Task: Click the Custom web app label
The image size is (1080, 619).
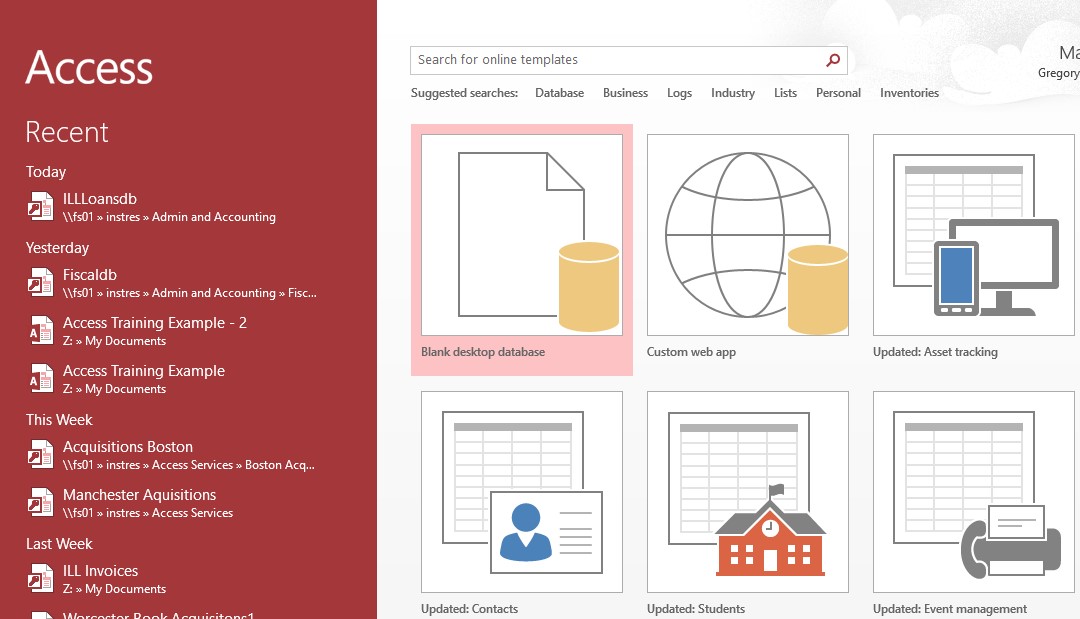Action: pyautogui.click(x=691, y=352)
